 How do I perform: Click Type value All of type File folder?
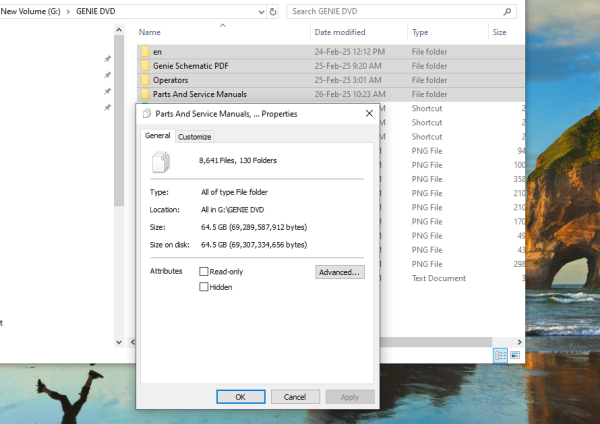(x=234, y=192)
